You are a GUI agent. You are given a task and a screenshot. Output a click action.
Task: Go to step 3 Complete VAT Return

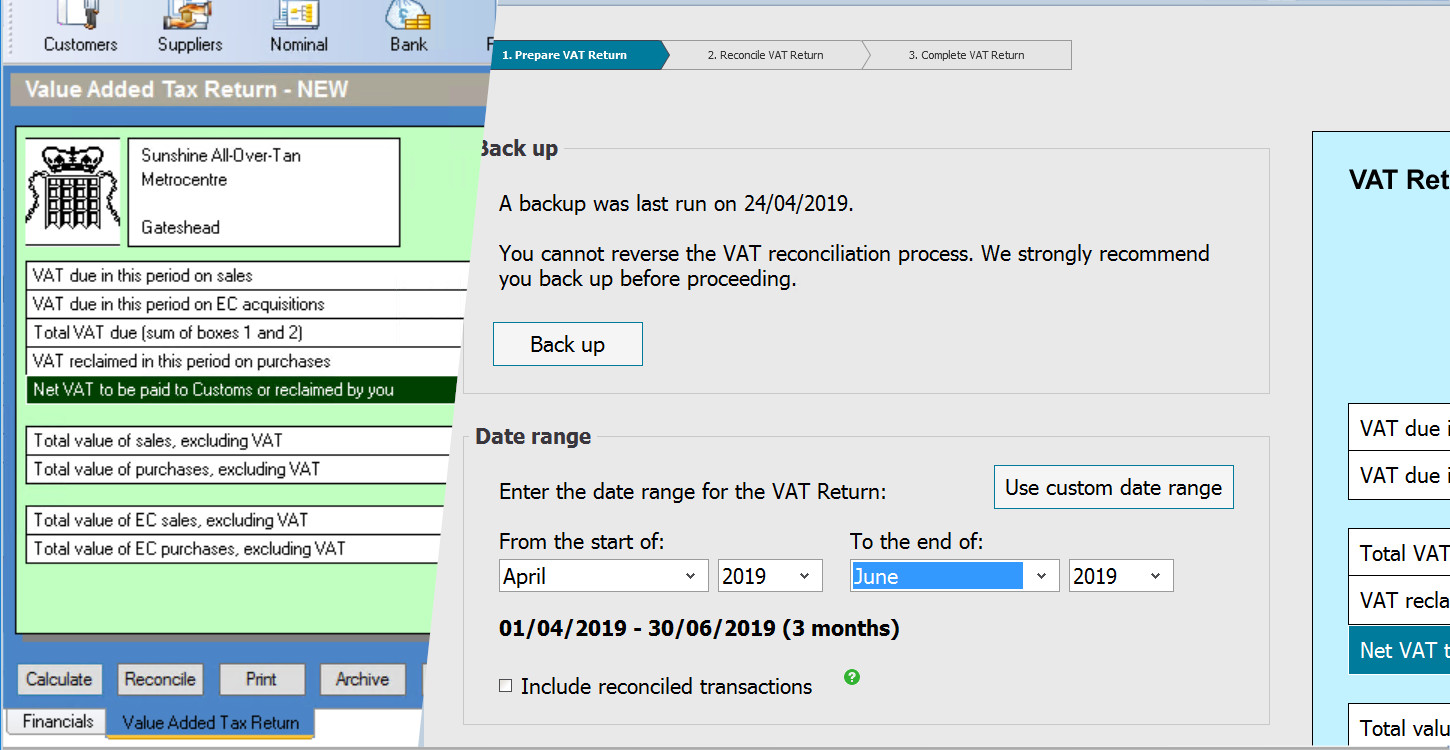[966, 55]
